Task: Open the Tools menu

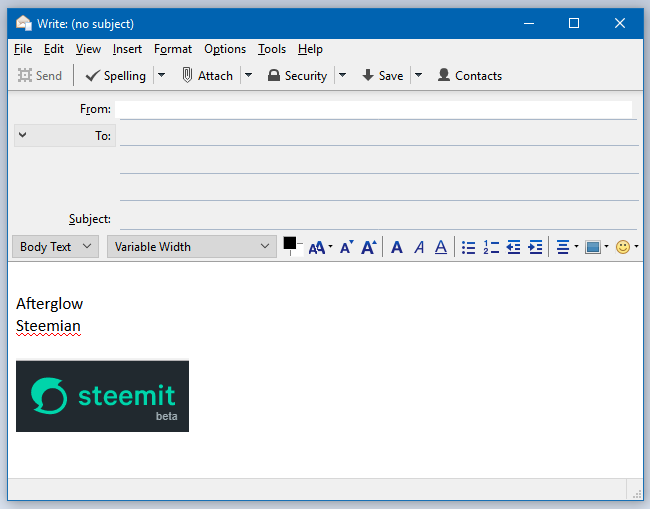Action: 272,49
